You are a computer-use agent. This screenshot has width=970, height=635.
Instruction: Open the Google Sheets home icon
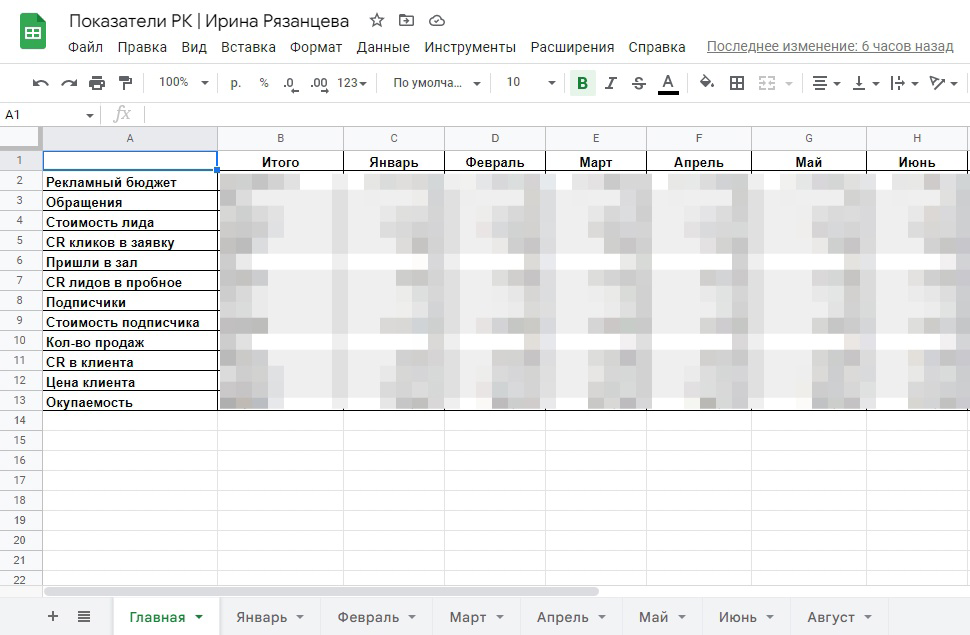tap(33, 31)
